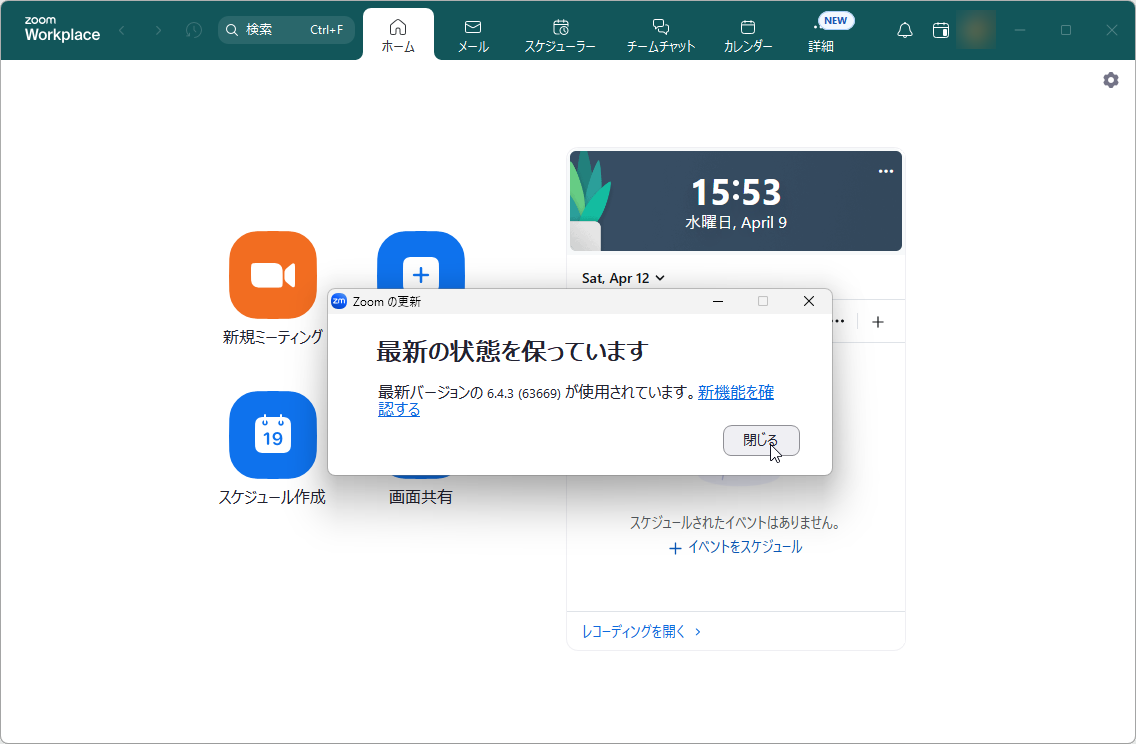The height and width of the screenshot is (744, 1136).
Task: Expand the Sat, Apr 12 date dropdown
Action: click(623, 278)
